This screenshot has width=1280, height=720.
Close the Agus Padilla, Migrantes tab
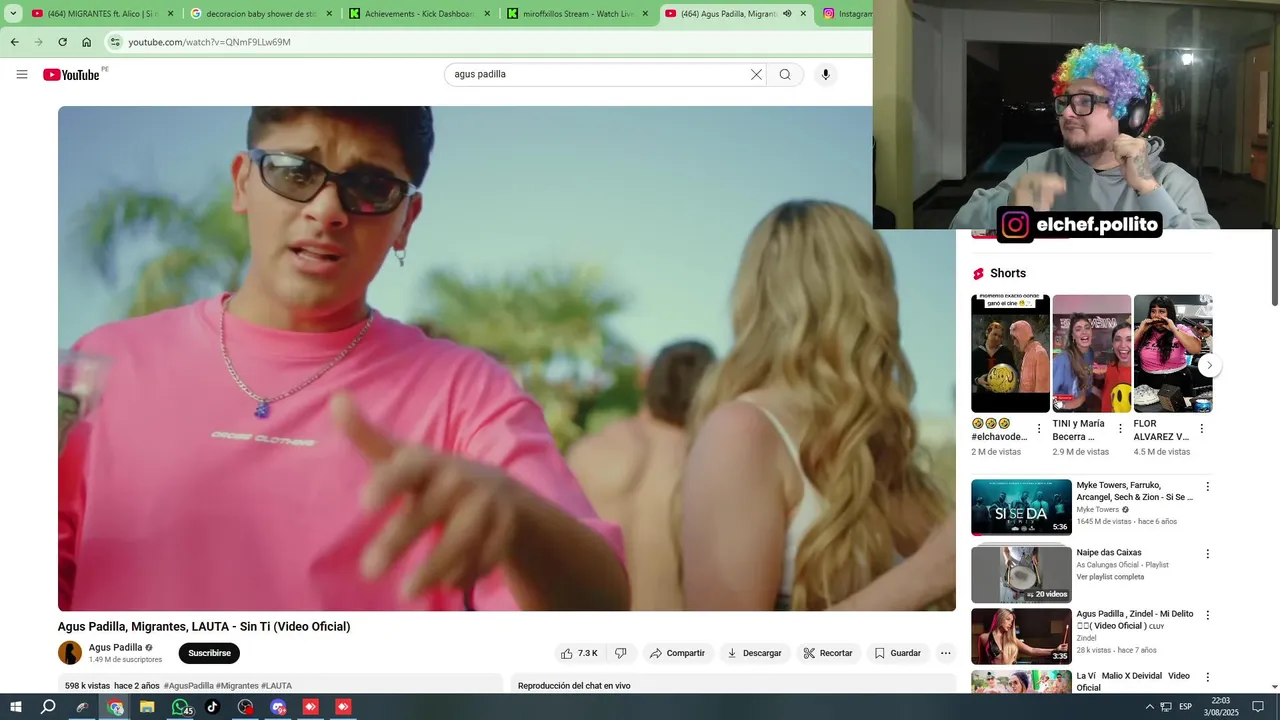click(x=803, y=14)
